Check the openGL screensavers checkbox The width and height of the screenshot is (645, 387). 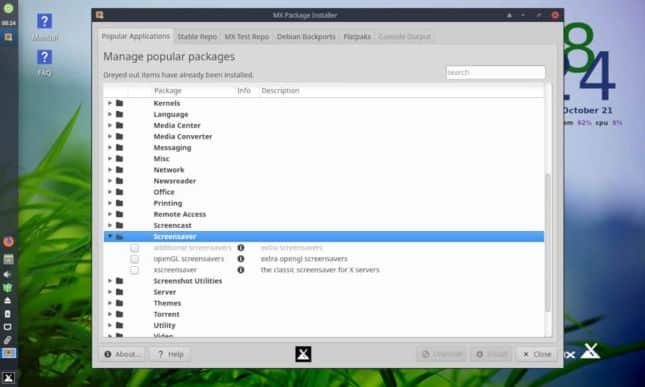pyautogui.click(x=134, y=259)
